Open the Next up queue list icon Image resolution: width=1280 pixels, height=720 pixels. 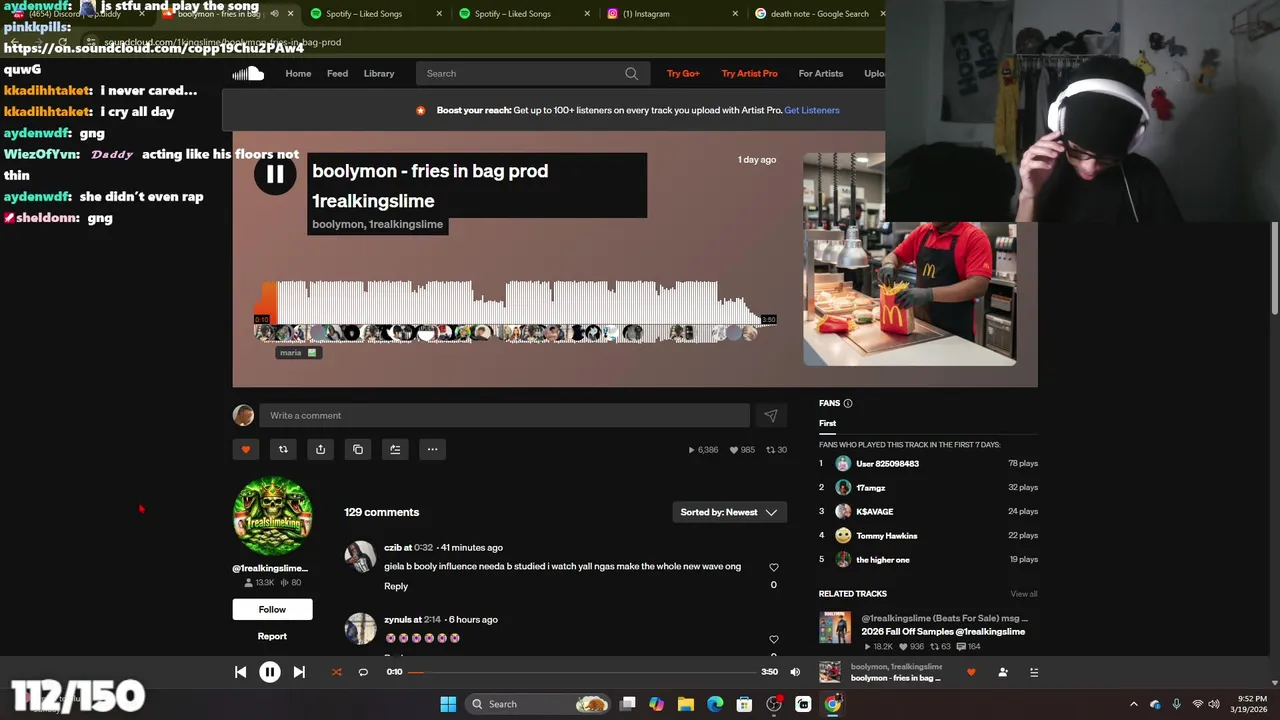click(1034, 672)
